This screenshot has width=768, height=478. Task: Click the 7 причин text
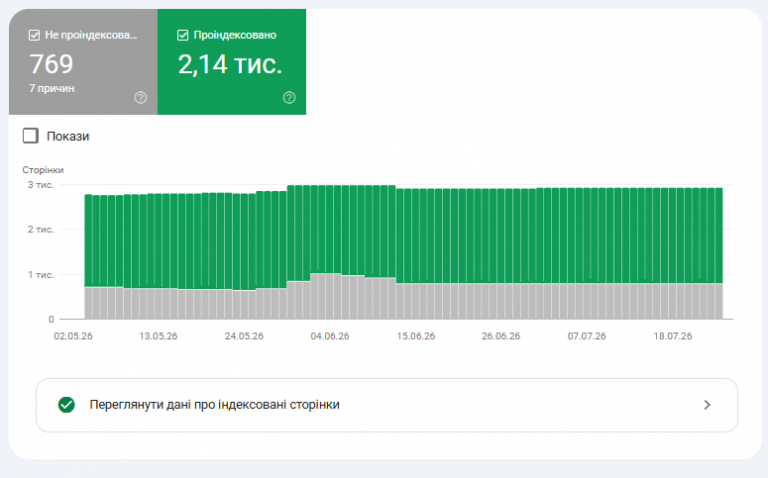52,89
